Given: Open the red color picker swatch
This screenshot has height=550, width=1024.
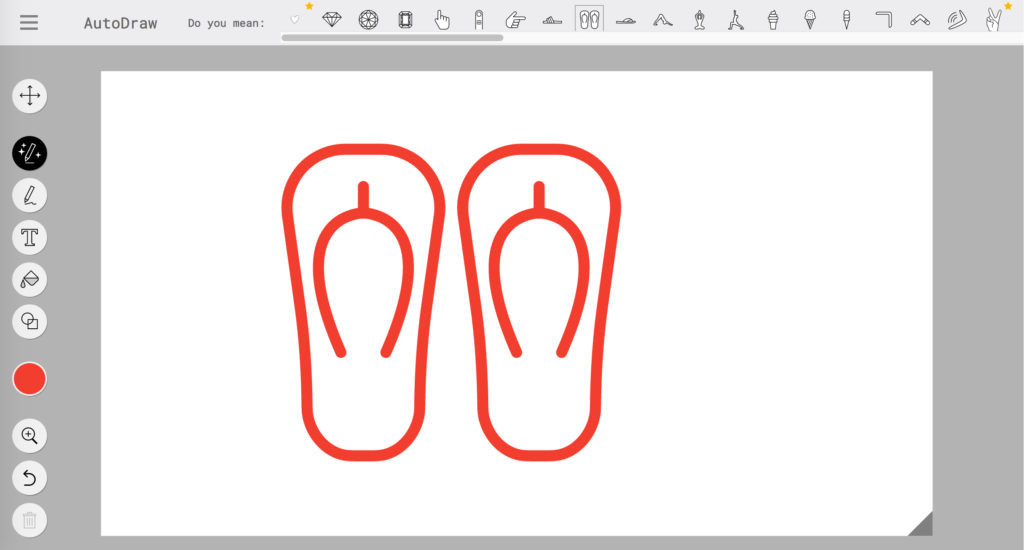Looking at the screenshot, I should coord(29,379).
